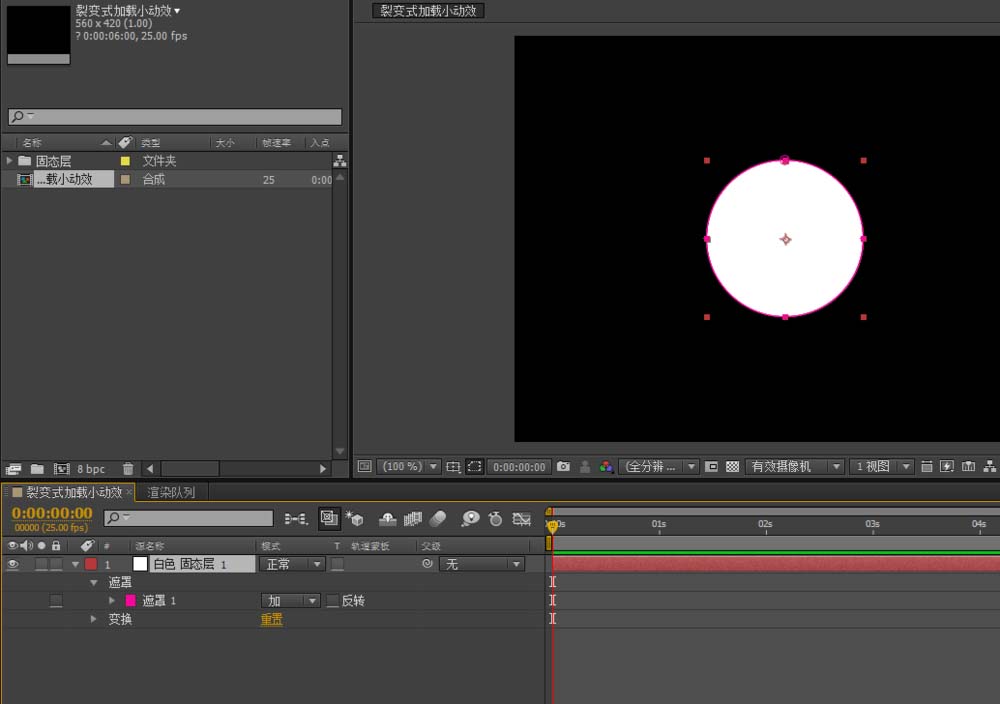Toggle the transparency grid icon
Screen dimensions: 1000x704
pos(732,467)
